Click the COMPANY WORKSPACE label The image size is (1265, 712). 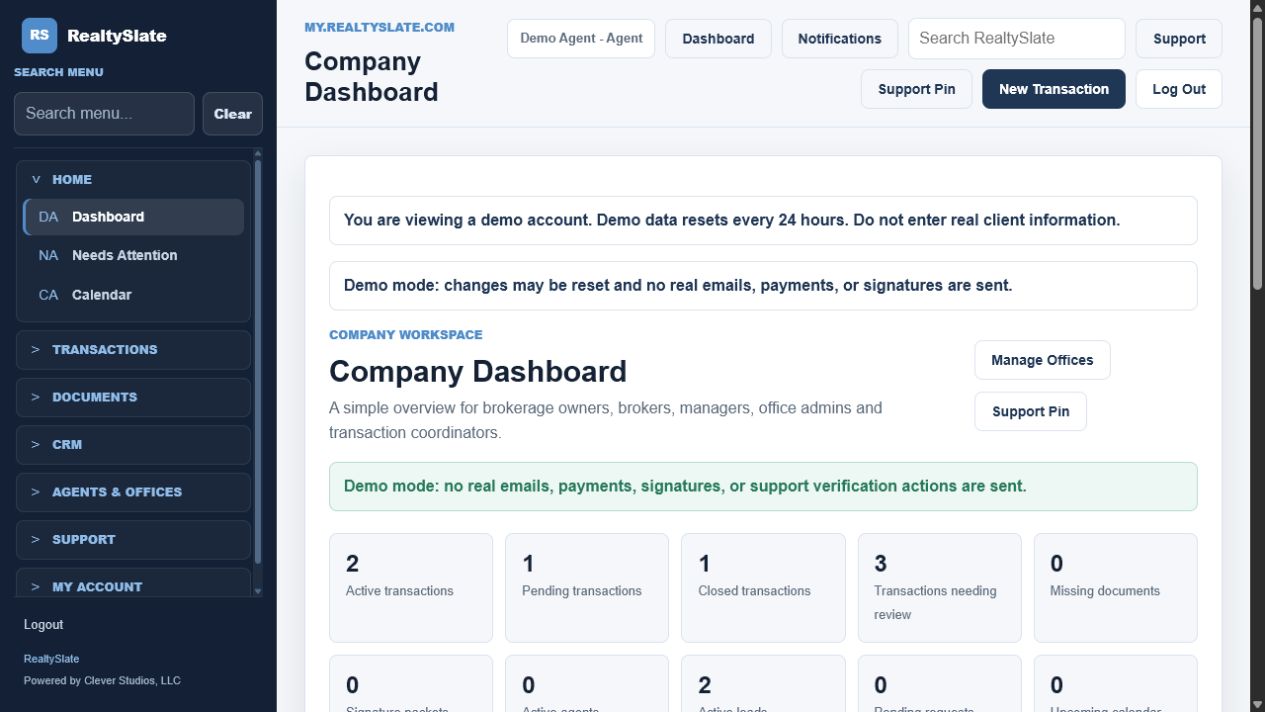point(406,335)
